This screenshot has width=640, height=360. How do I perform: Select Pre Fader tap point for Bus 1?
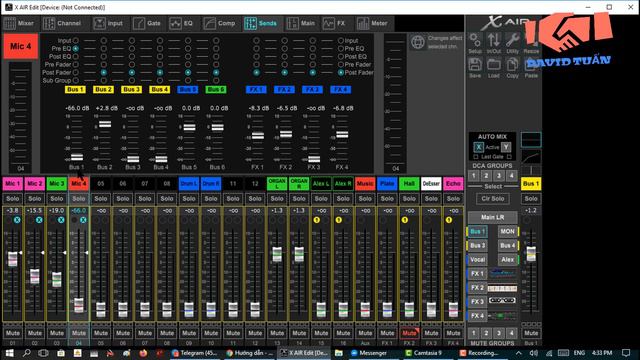76,64
